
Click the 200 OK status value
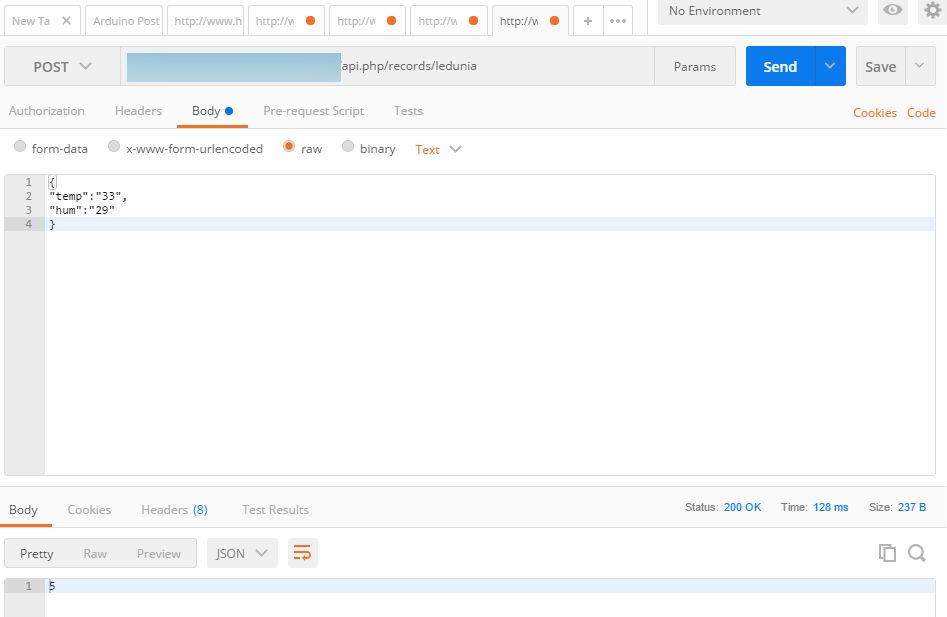click(x=742, y=507)
